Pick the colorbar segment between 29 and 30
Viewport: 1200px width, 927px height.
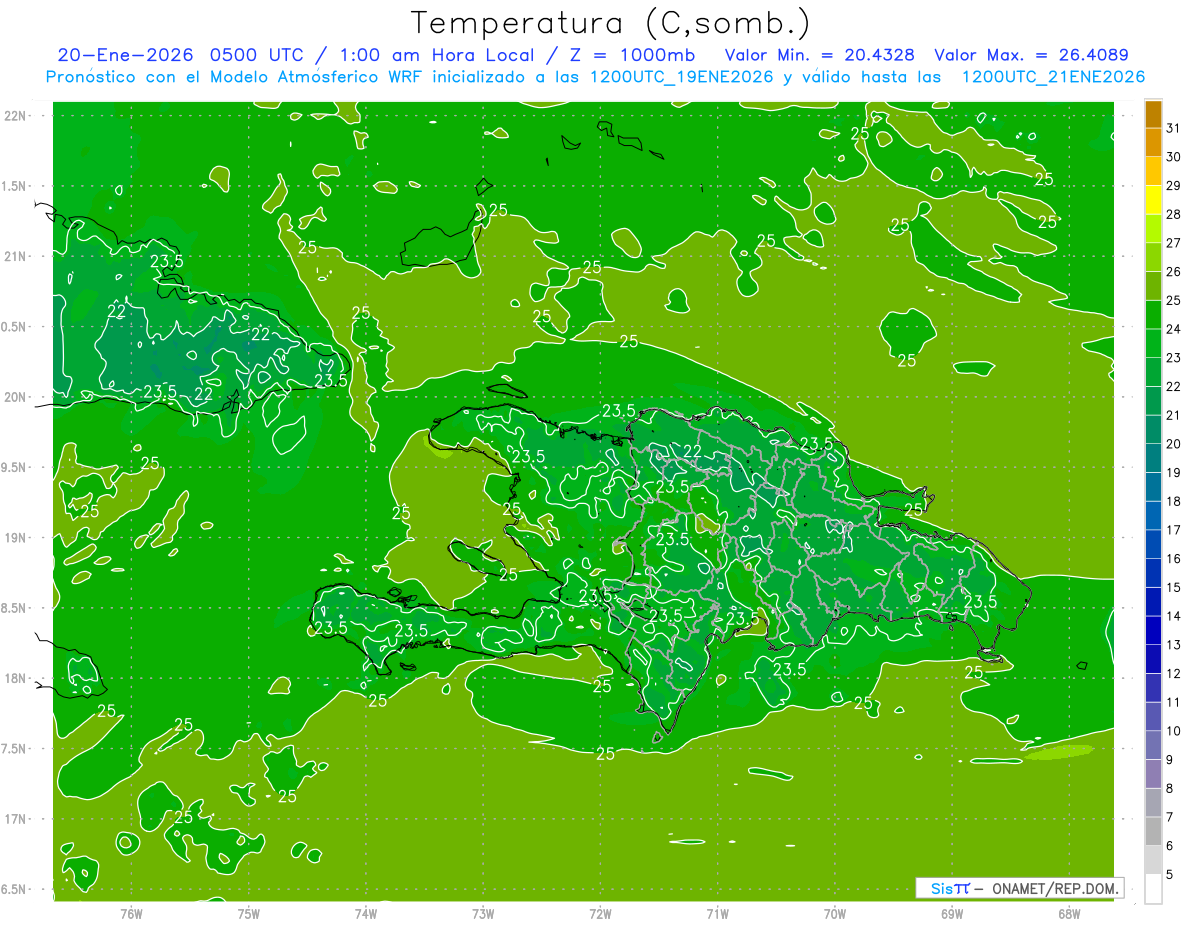point(1153,171)
